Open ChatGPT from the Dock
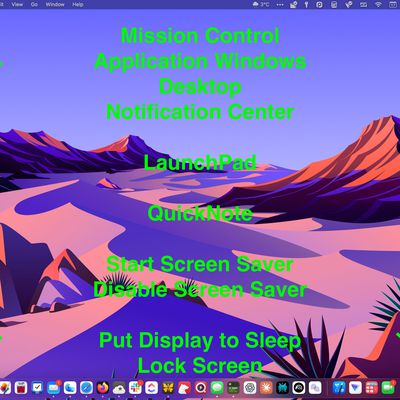 (x=250, y=388)
